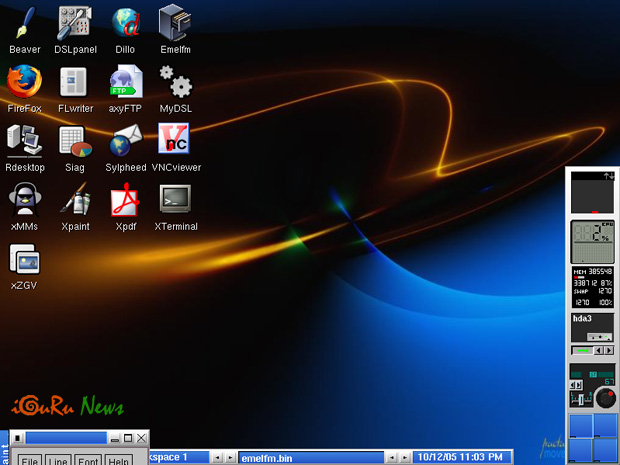Launch the xZGV image viewer
Viewport: 620px width, 465px height.
click(x=24, y=260)
